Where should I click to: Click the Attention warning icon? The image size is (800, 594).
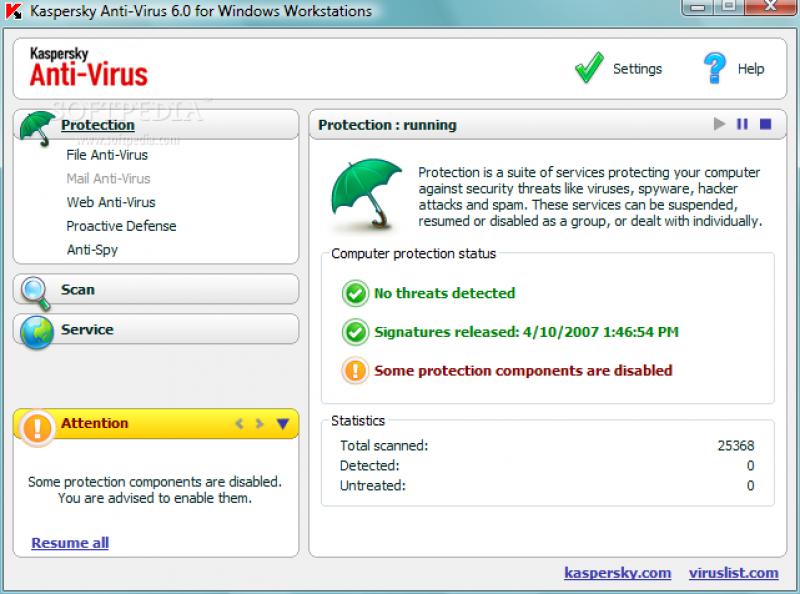point(37,423)
